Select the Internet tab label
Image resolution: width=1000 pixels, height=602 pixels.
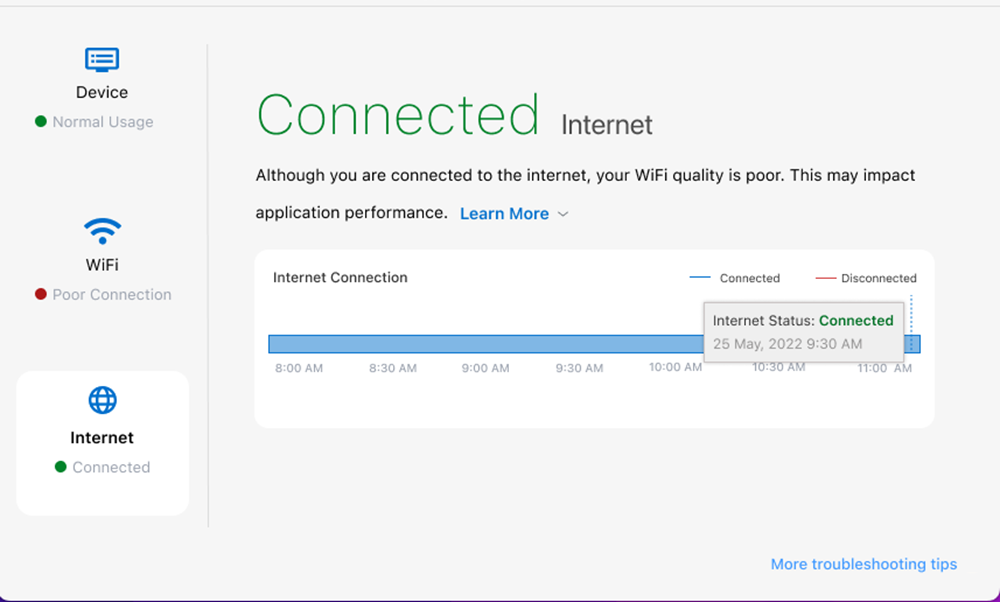pos(102,438)
